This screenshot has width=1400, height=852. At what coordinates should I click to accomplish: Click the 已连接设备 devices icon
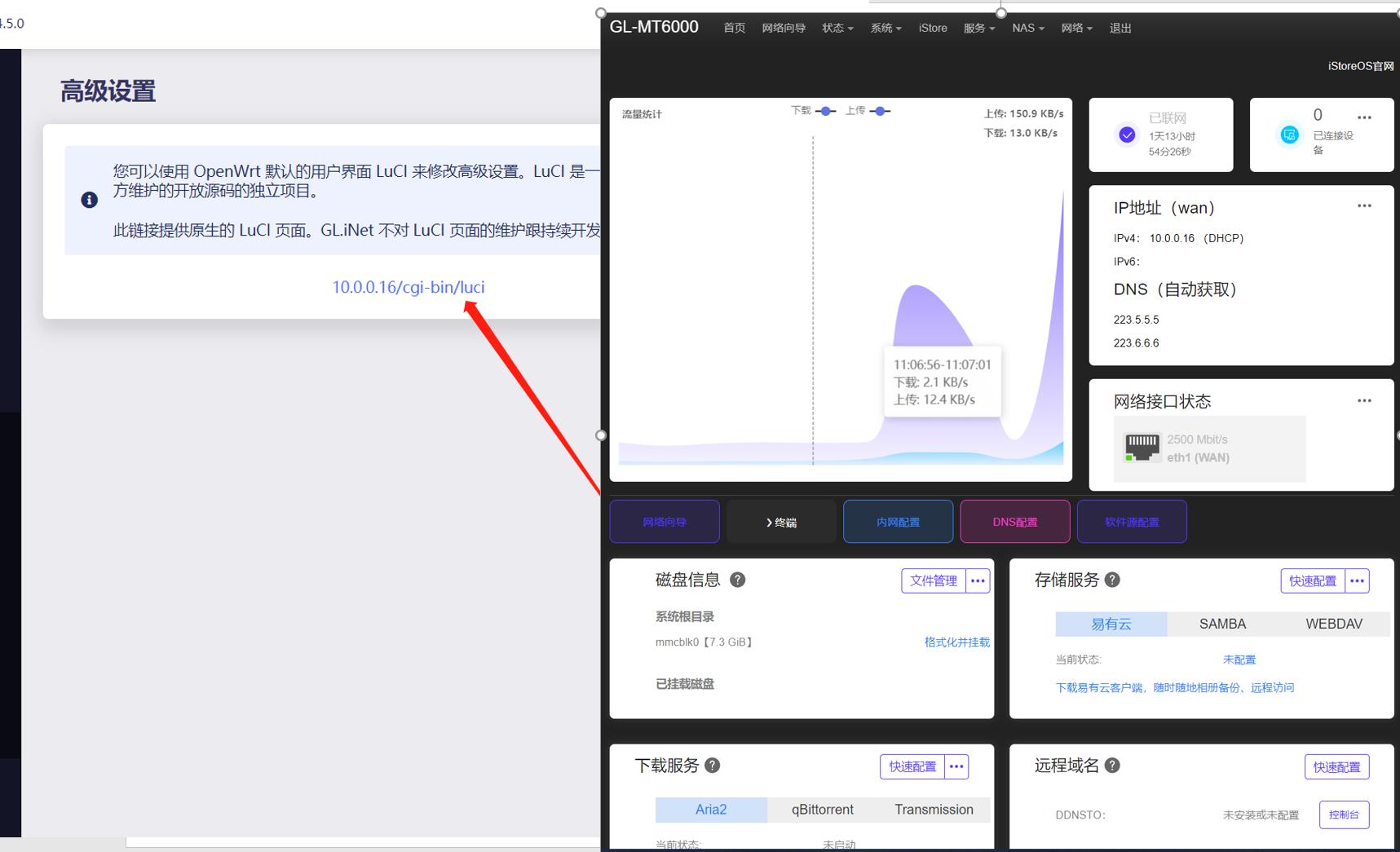point(1289,135)
